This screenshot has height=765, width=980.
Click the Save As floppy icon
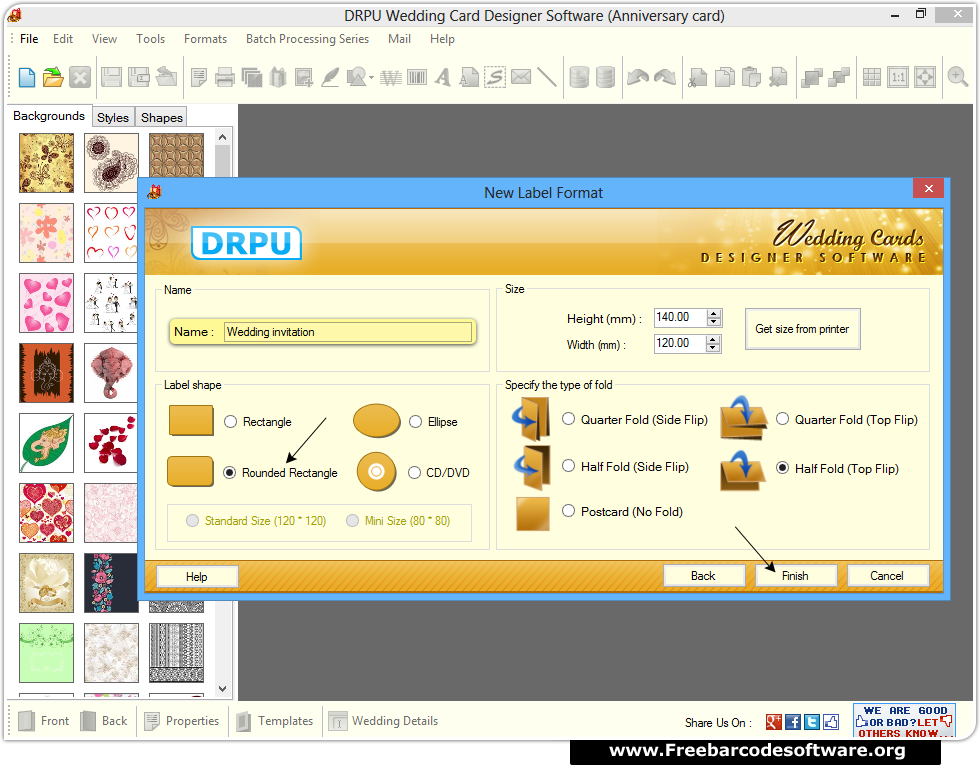click(x=139, y=78)
